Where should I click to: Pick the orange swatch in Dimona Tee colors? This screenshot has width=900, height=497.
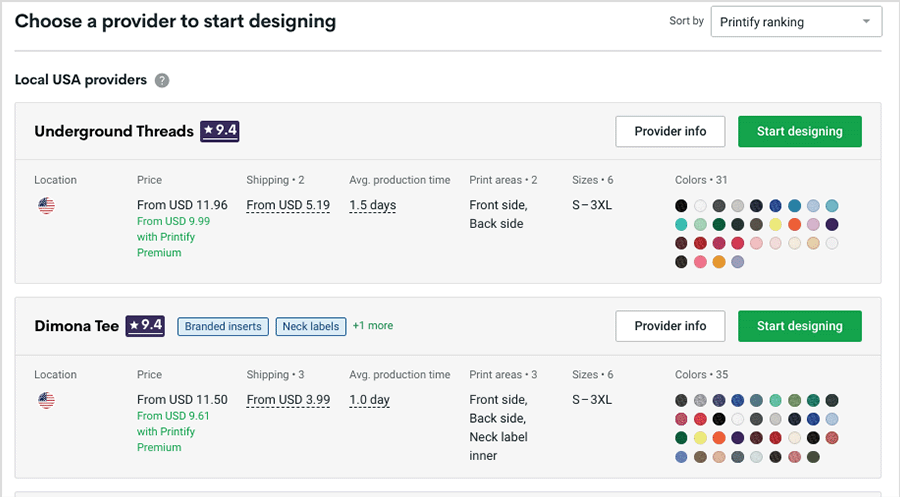coord(719,438)
